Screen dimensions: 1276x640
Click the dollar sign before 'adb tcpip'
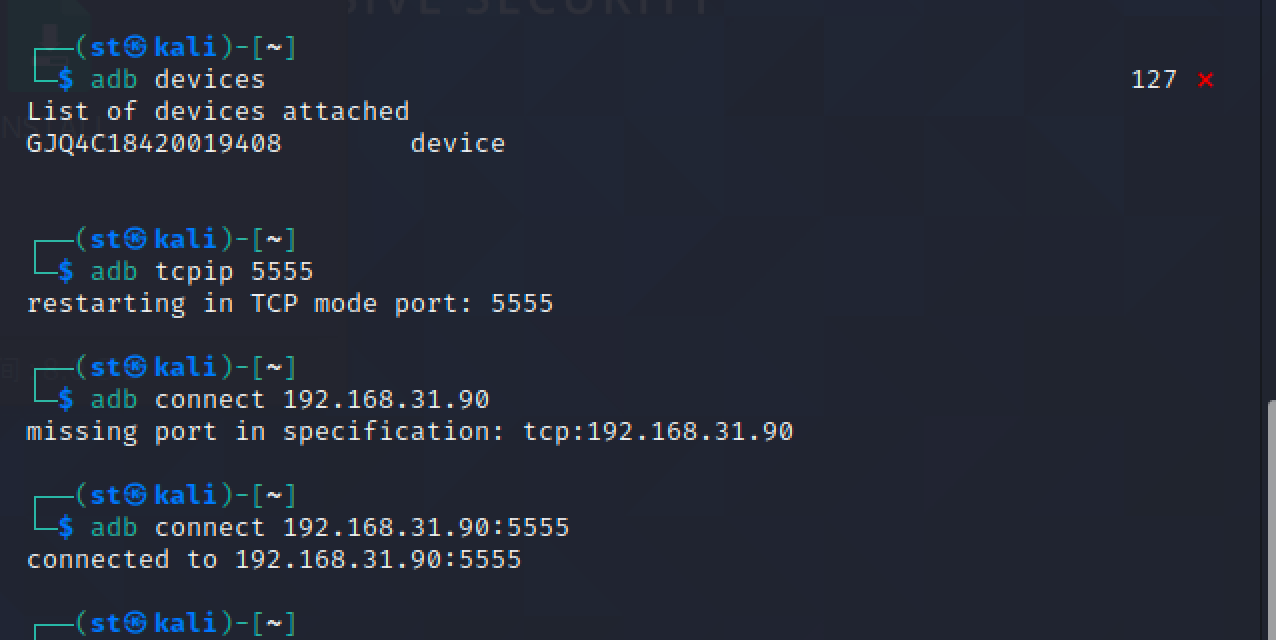click(x=66, y=271)
